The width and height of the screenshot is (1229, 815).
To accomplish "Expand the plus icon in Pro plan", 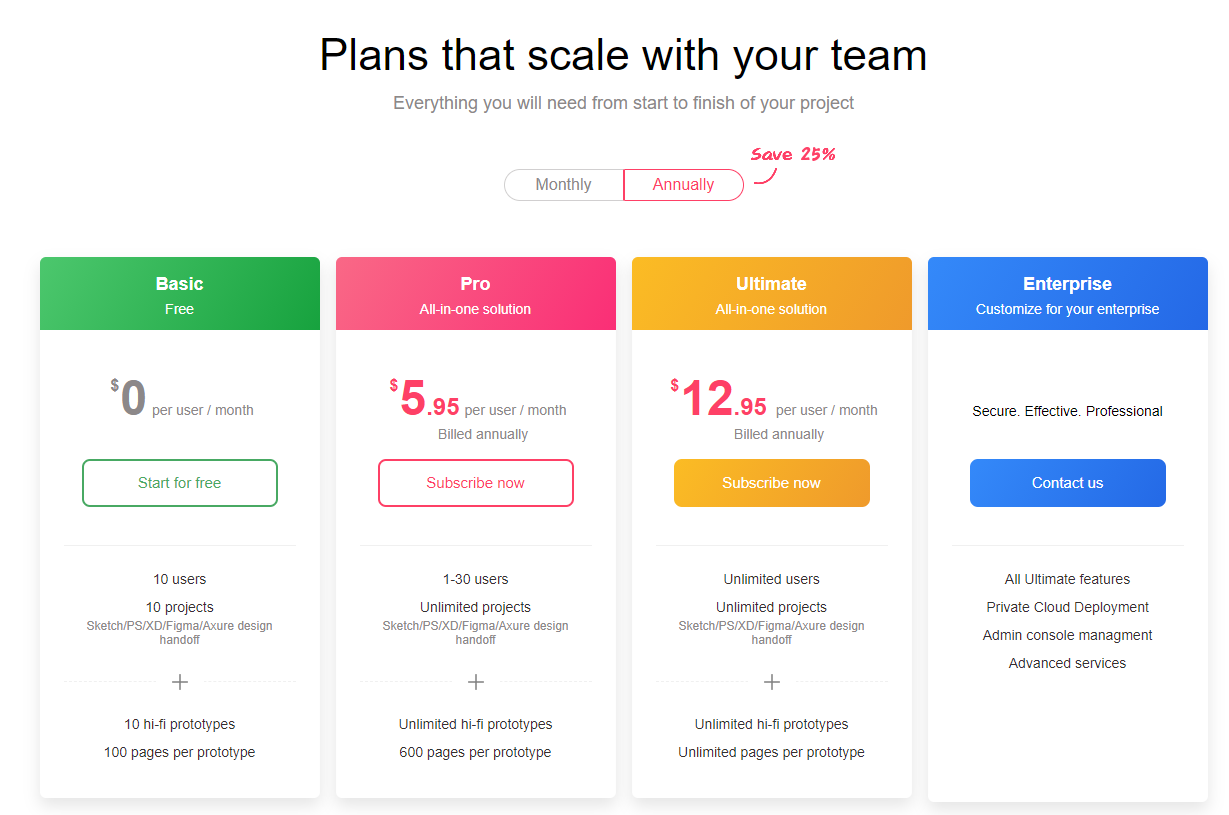I will (x=476, y=682).
